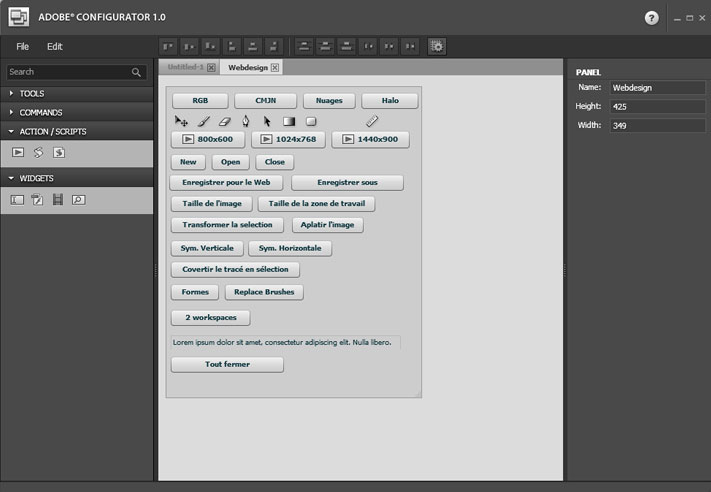Select the search box widget icon
Image resolution: width=711 pixels, height=492 pixels.
pos(78,200)
